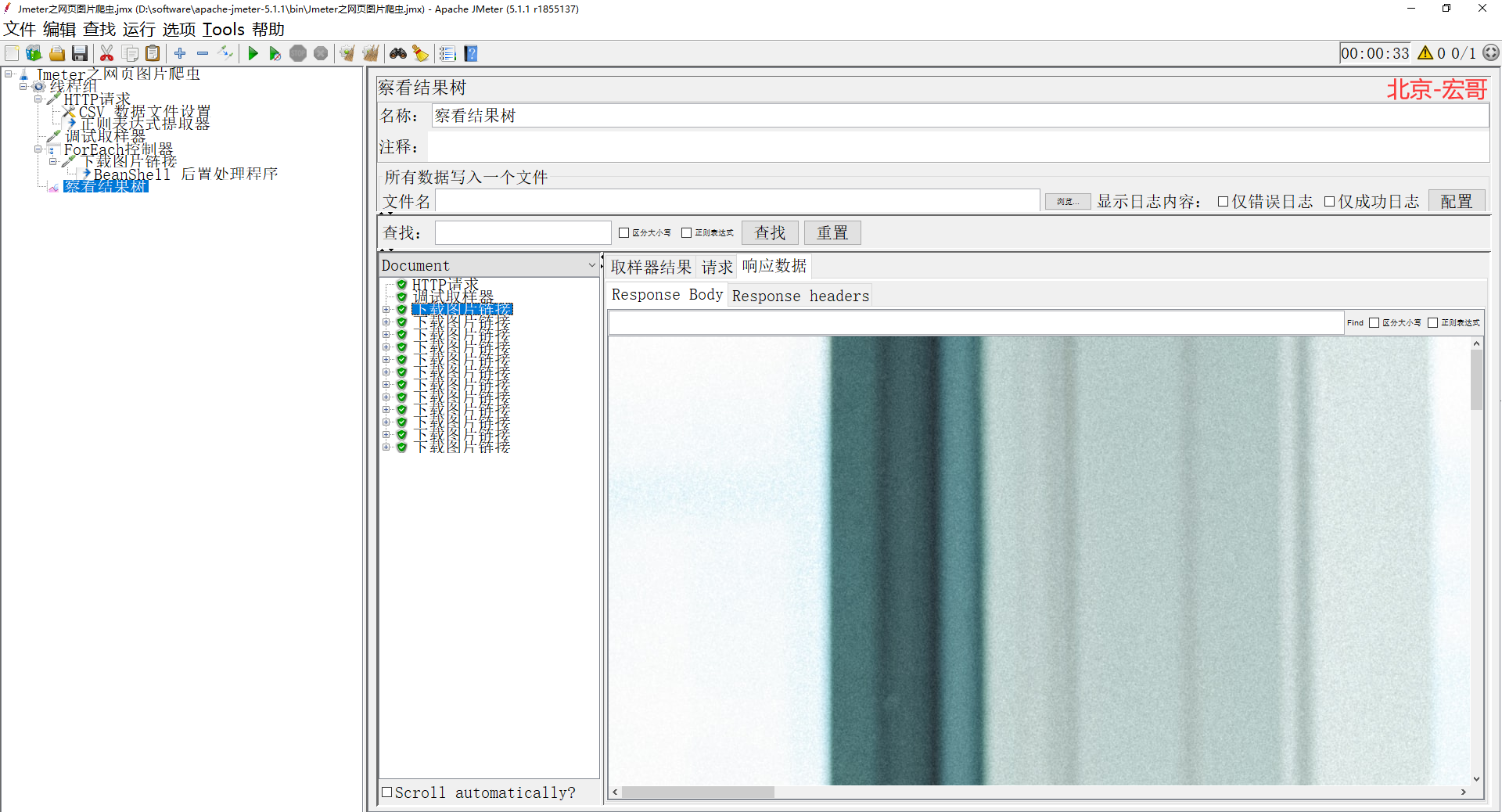This screenshot has height=812, width=1502.
Task: Click the 浏览... browse button
Action: [x=1068, y=202]
